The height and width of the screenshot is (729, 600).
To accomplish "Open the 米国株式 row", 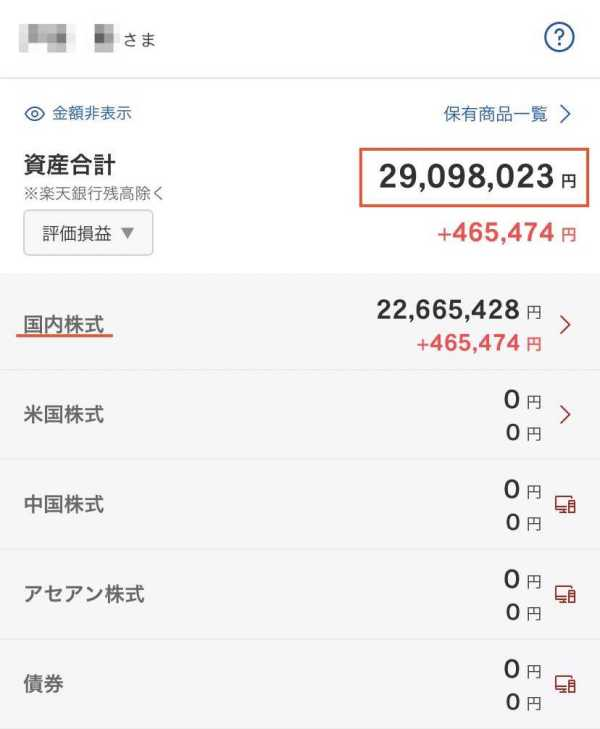I will coord(300,415).
